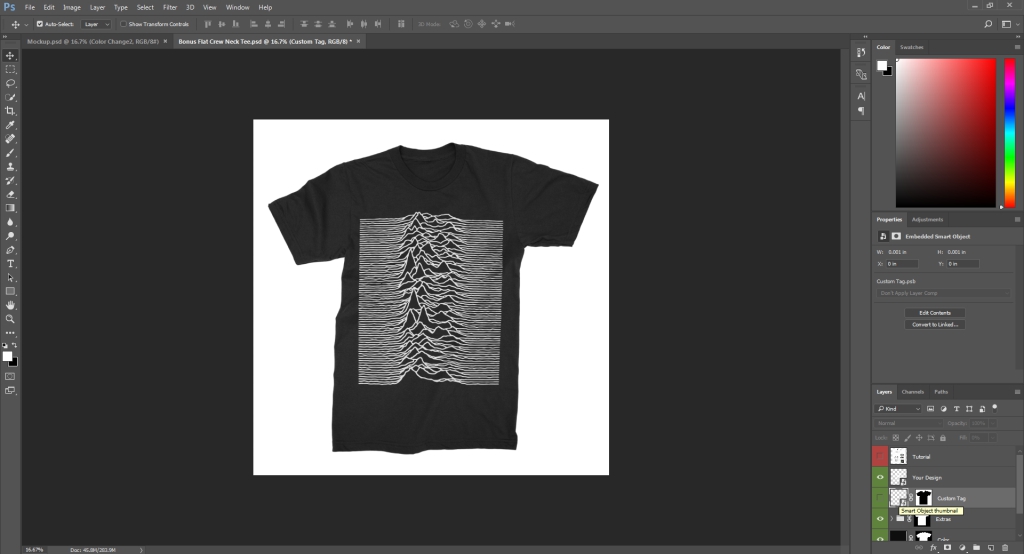Swap foreground and background colors icon
The width and height of the screenshot is (1024, 554).
coord(14,345)
